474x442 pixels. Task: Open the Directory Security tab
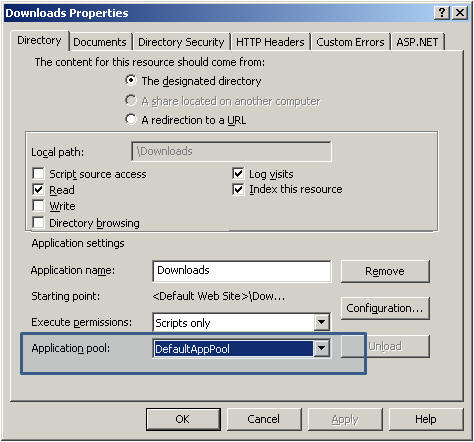(181, 42)
